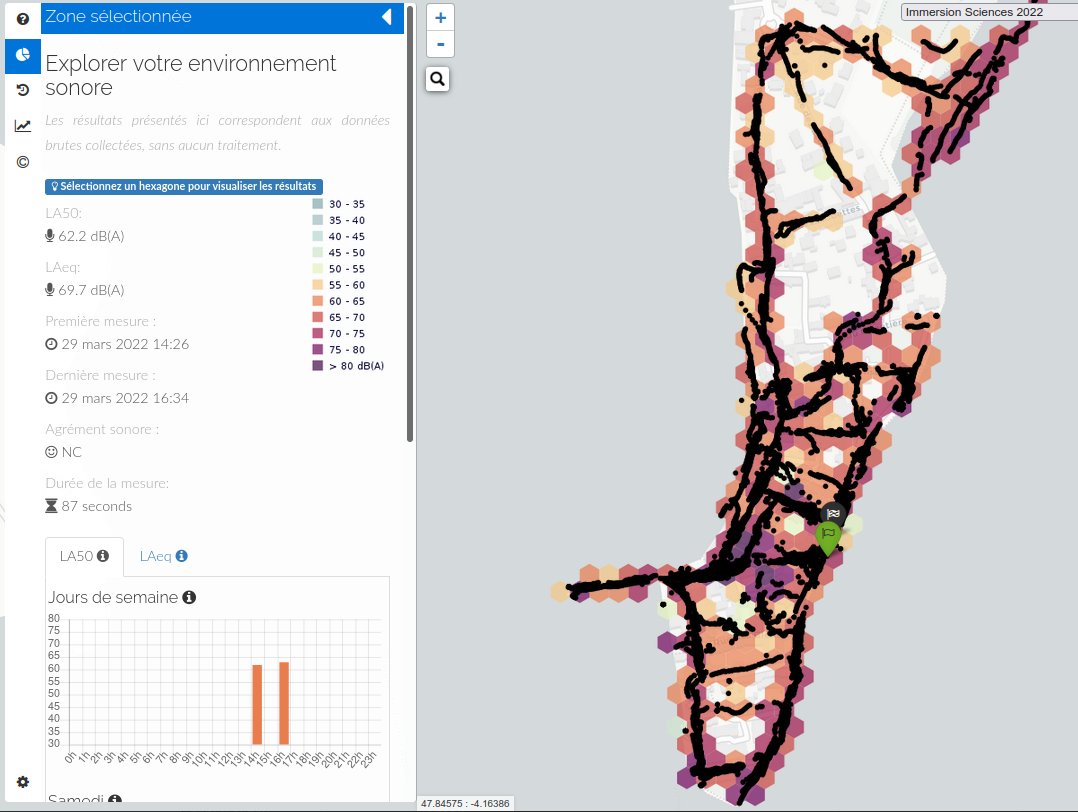Screen dimensions: 1078x812
Task: Click the 50 - 55 legend entry
Action: 339,269
